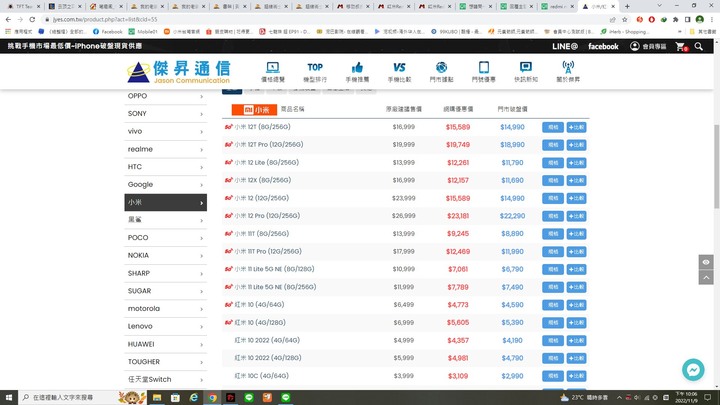Viewport: 720px width, 405px height.
Task: Expand the SONY brand category
Action: coord(165,113)
